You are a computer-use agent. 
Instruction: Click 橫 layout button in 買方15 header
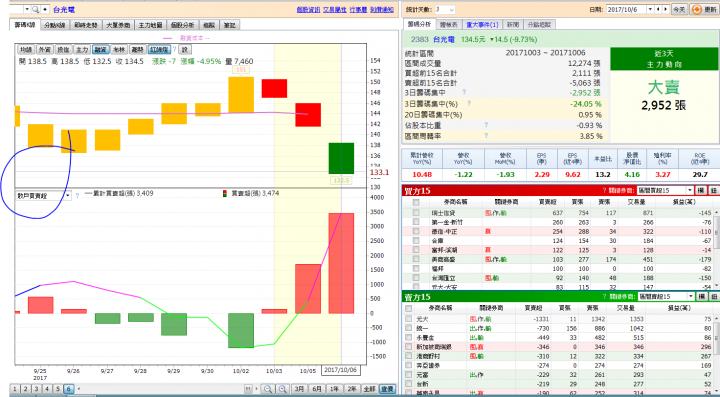pyautogui.click(x=701, y=190)
